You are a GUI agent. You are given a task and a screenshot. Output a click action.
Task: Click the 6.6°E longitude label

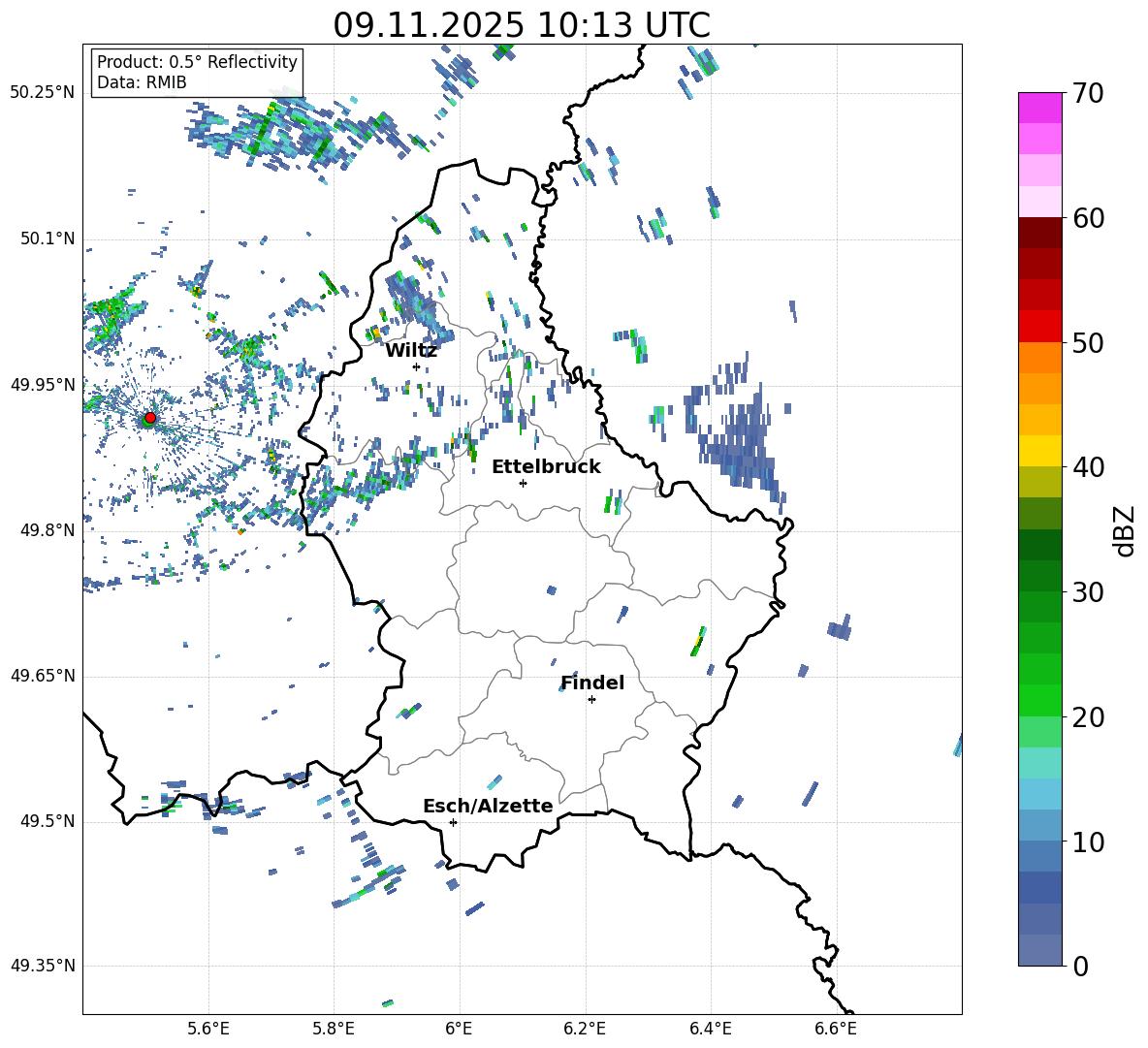[836, 1029]
